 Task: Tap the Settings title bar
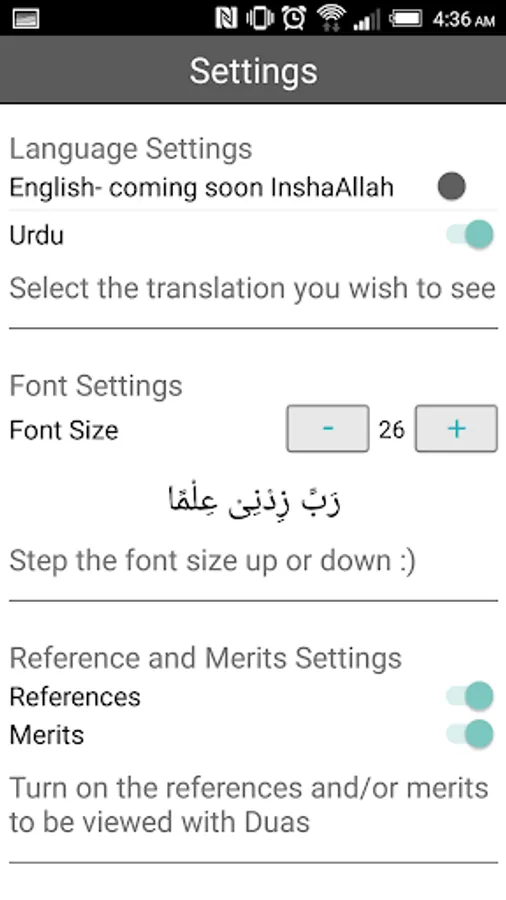click(x=253, y=71)
